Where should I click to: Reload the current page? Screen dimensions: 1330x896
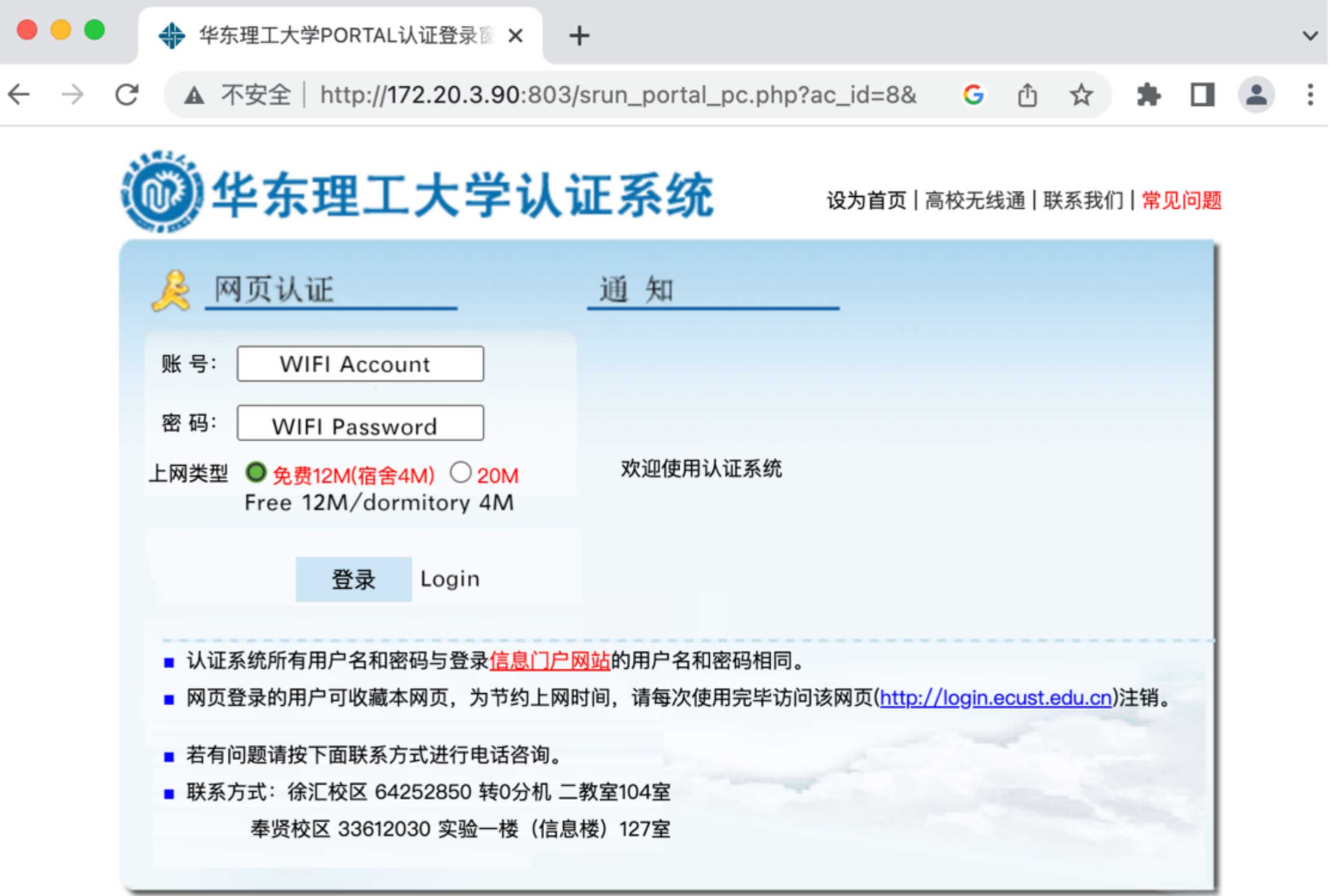(x=127, y=94)
